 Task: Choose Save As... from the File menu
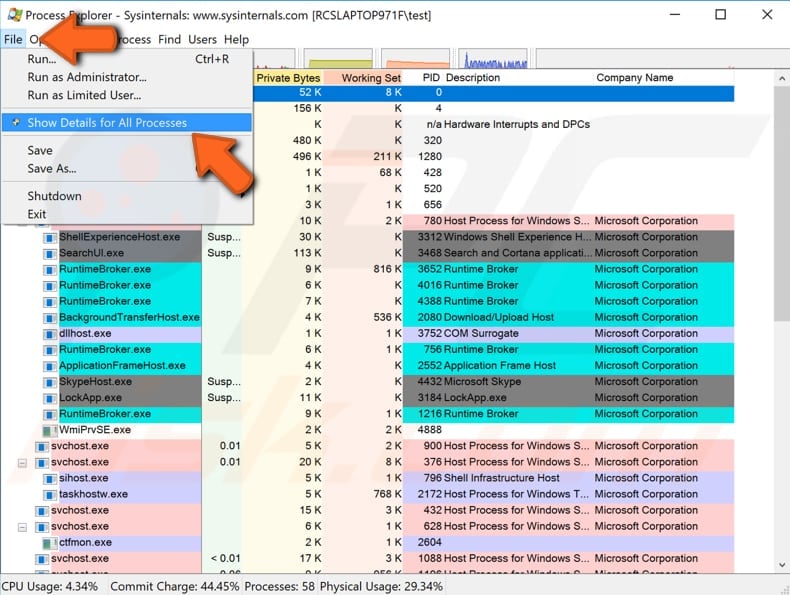click(127, 169)
